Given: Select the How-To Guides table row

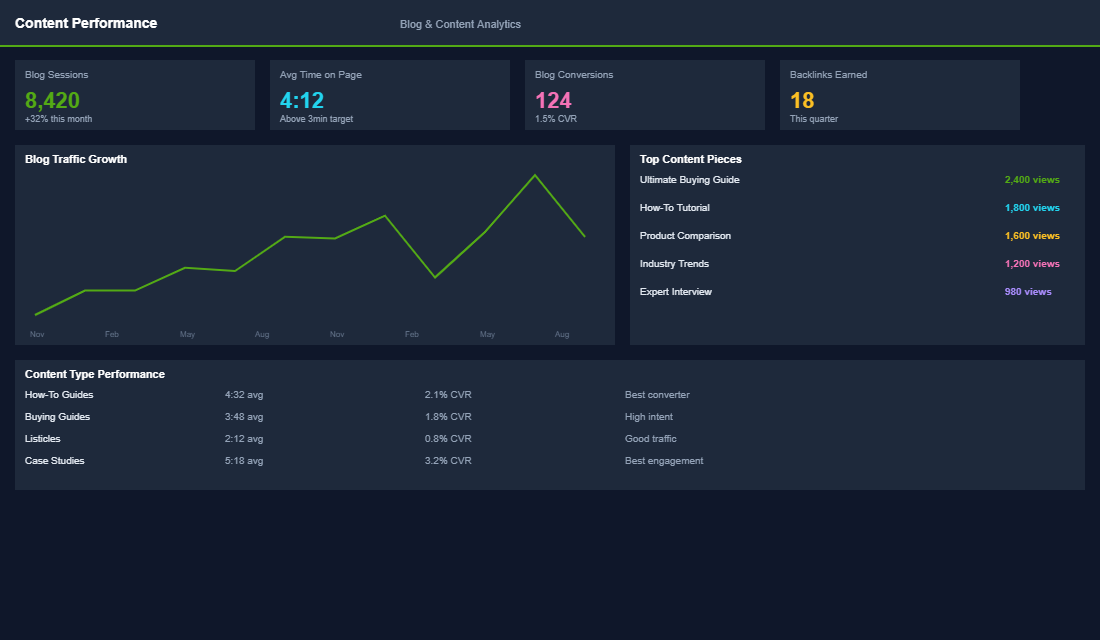Looking at the screenshot, I should (x=59, y=394).
